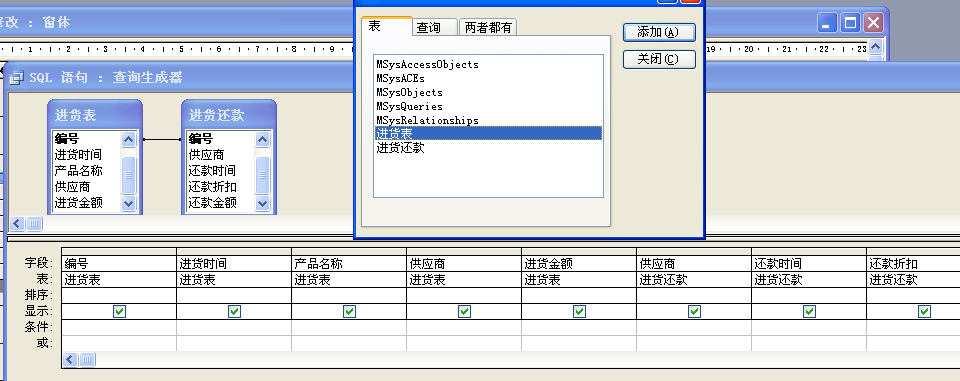Uncheck display box for 编号 column
Viewport: 960px width, 381px height.
(119, 312)
